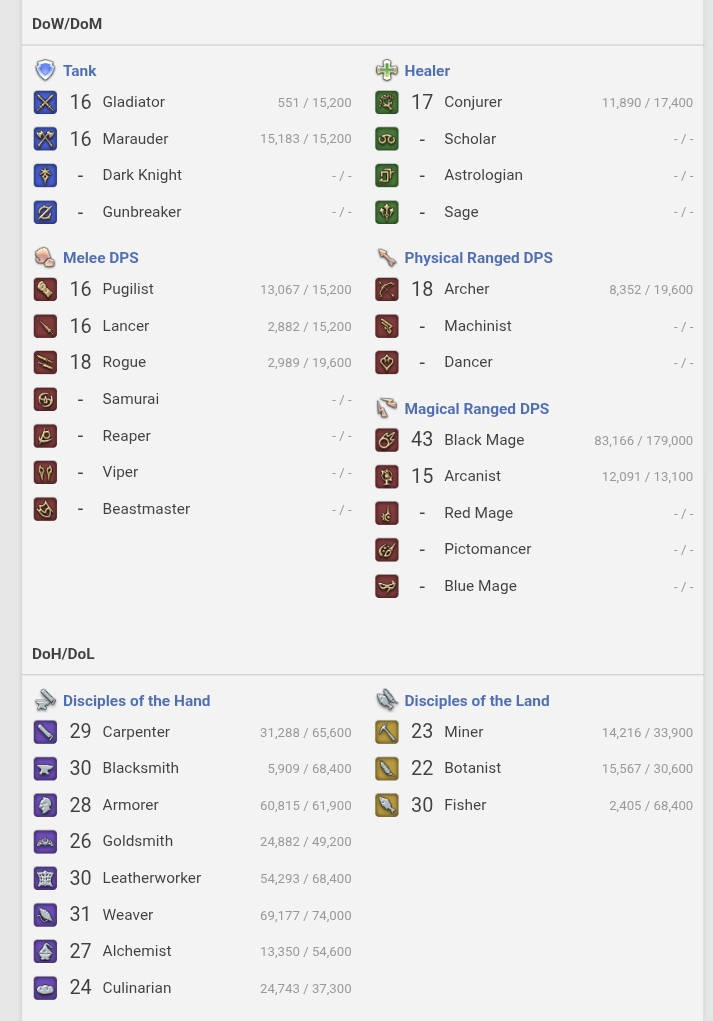Click the Black Mage job icon

(x=387, y=440)
